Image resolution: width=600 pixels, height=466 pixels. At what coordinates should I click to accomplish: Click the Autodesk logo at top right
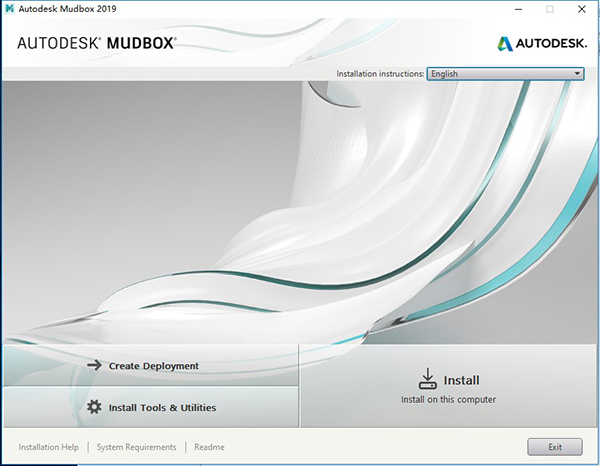(542, 44)
